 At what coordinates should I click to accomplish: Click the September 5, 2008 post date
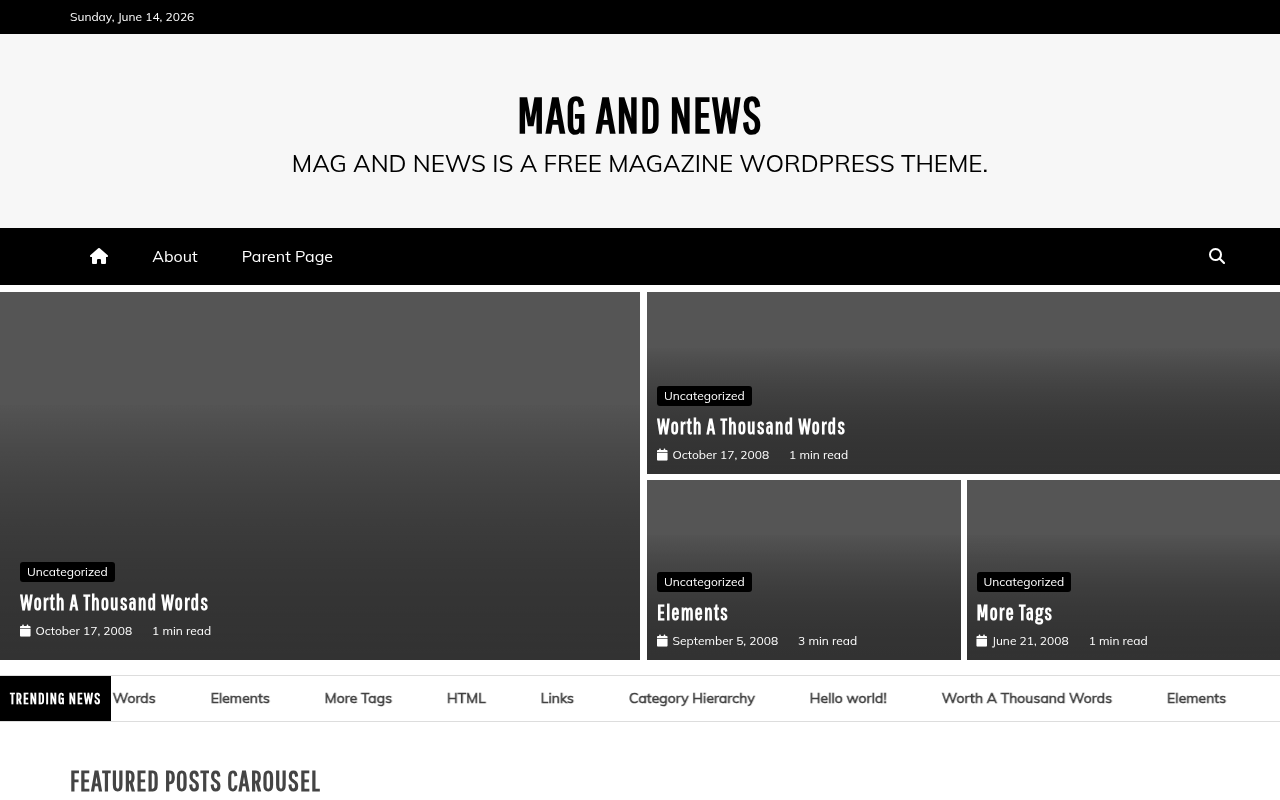point(725,641)
